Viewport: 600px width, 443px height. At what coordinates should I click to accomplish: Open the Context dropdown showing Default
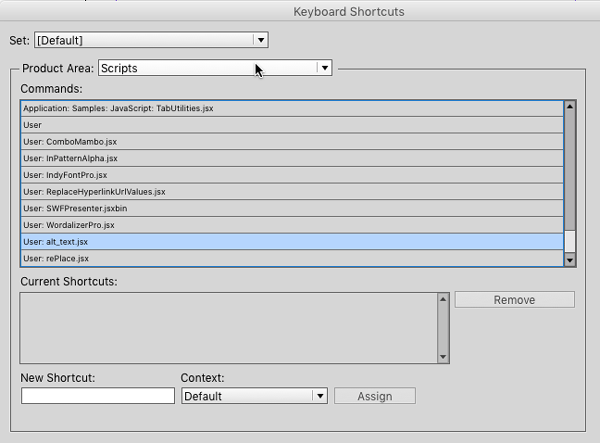254,396
